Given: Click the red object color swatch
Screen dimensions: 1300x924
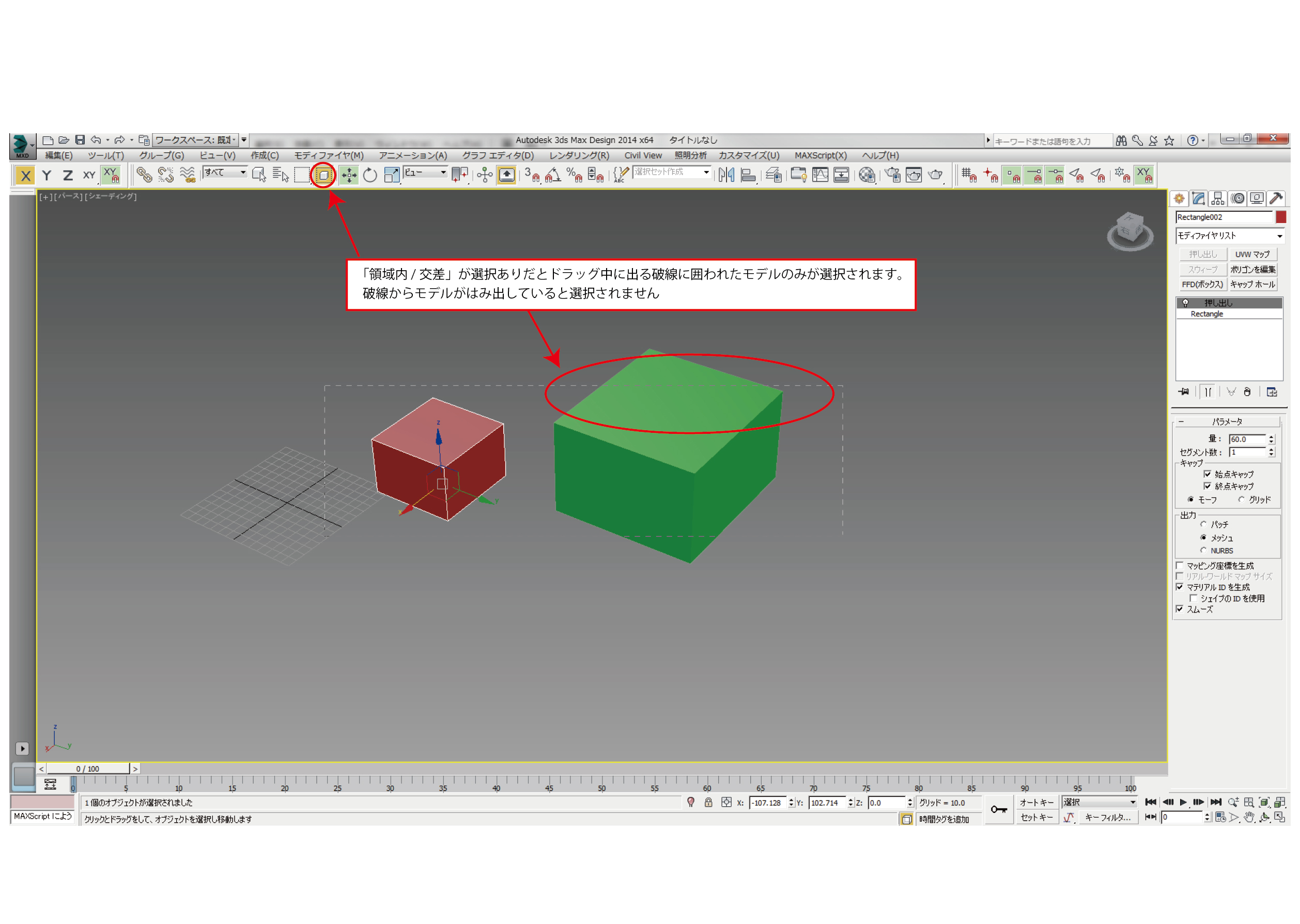Looking at the screenshot, I should click(1281, 217).
